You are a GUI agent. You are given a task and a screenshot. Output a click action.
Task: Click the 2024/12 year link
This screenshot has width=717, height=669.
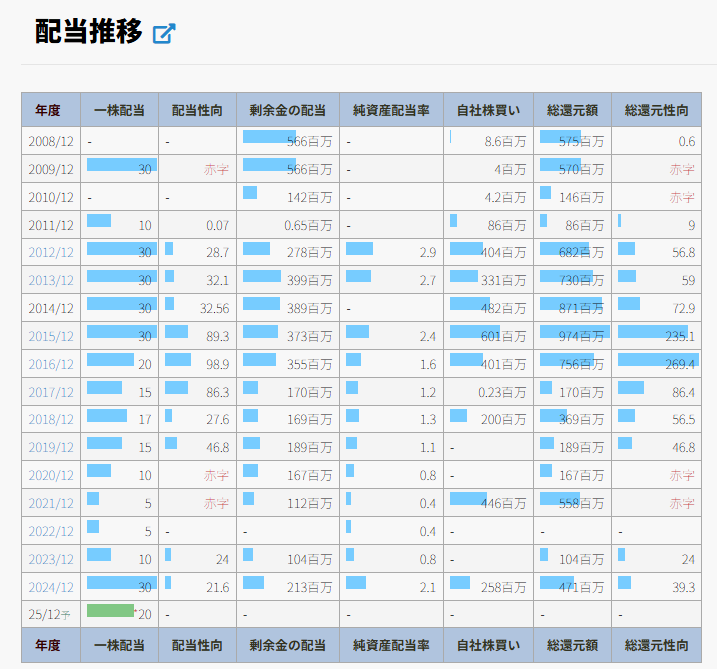click(51, 587)
